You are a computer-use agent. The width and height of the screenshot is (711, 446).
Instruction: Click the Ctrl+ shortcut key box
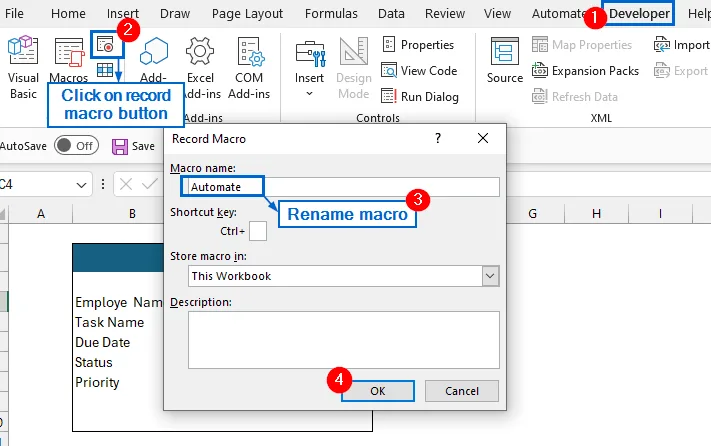pyautogui.click(x=258, y=231)
